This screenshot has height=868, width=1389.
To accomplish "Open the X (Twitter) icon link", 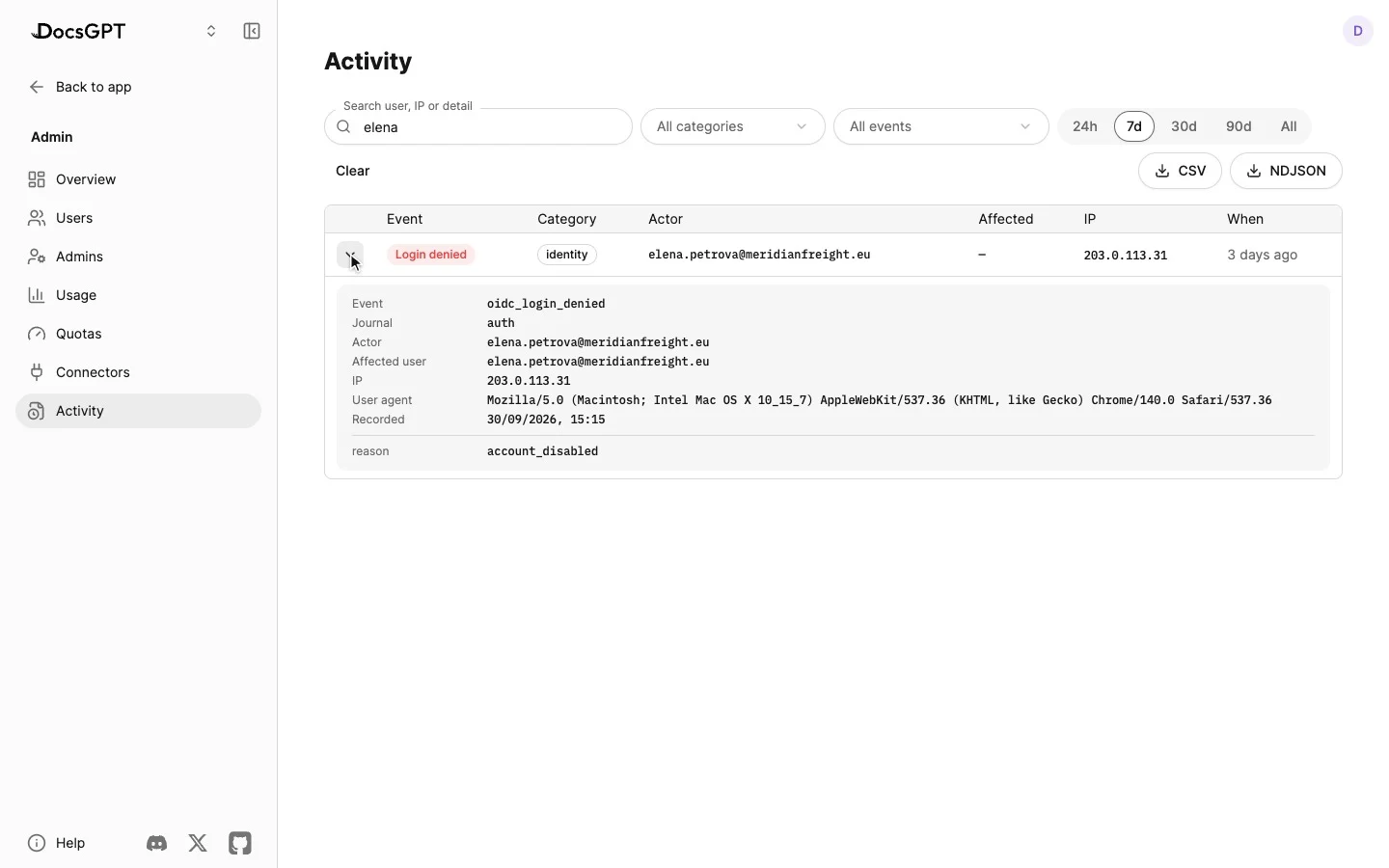I will (x=198, y=843).
